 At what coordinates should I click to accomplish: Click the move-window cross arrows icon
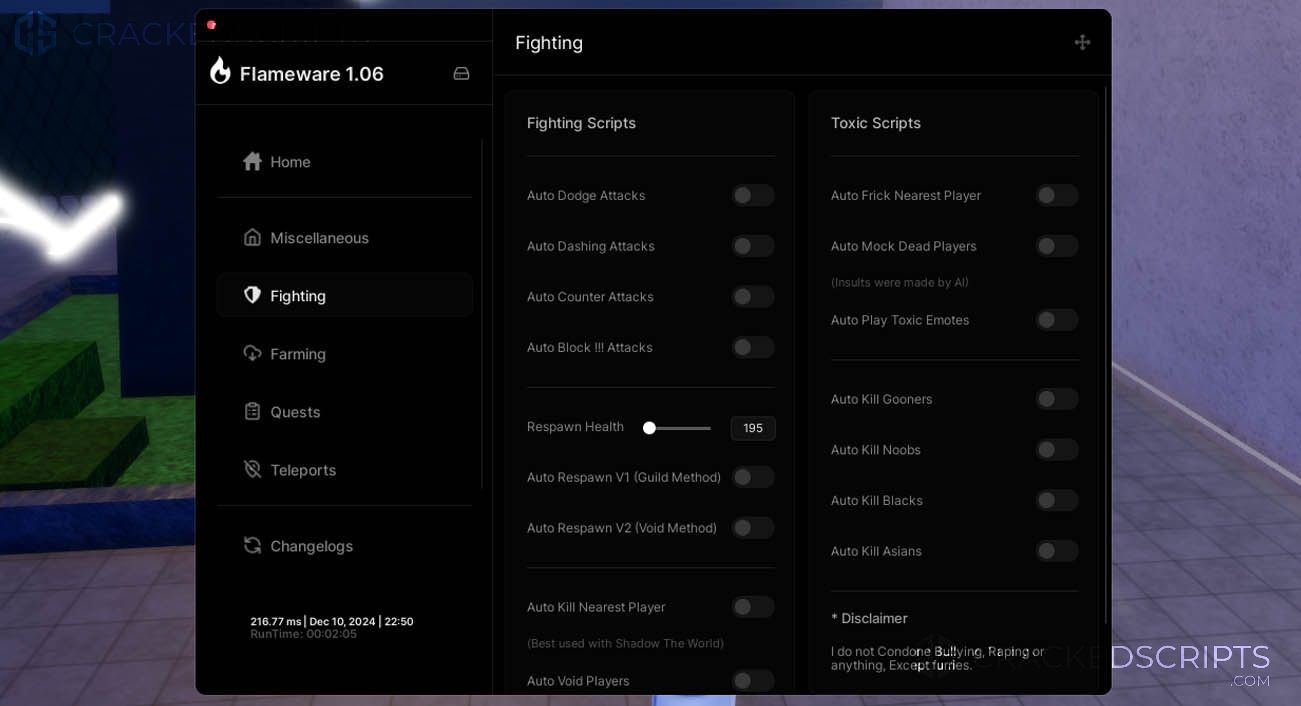click(1082, 42)
